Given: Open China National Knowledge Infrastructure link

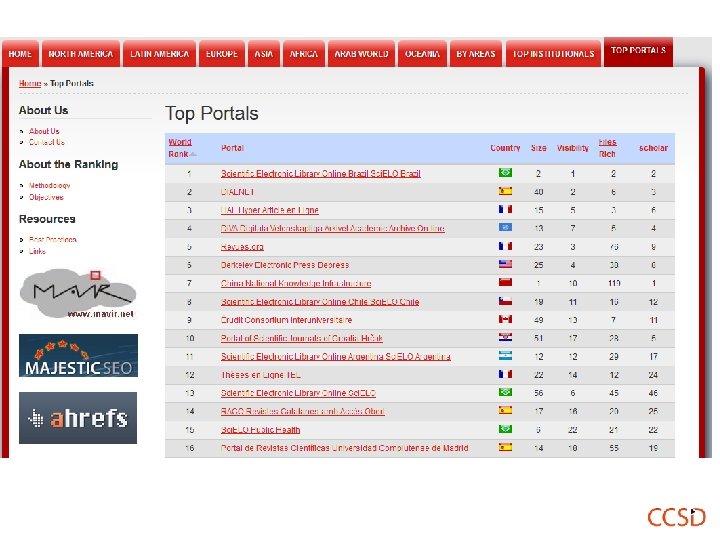Looking at the screenshot, I should 296,283.
